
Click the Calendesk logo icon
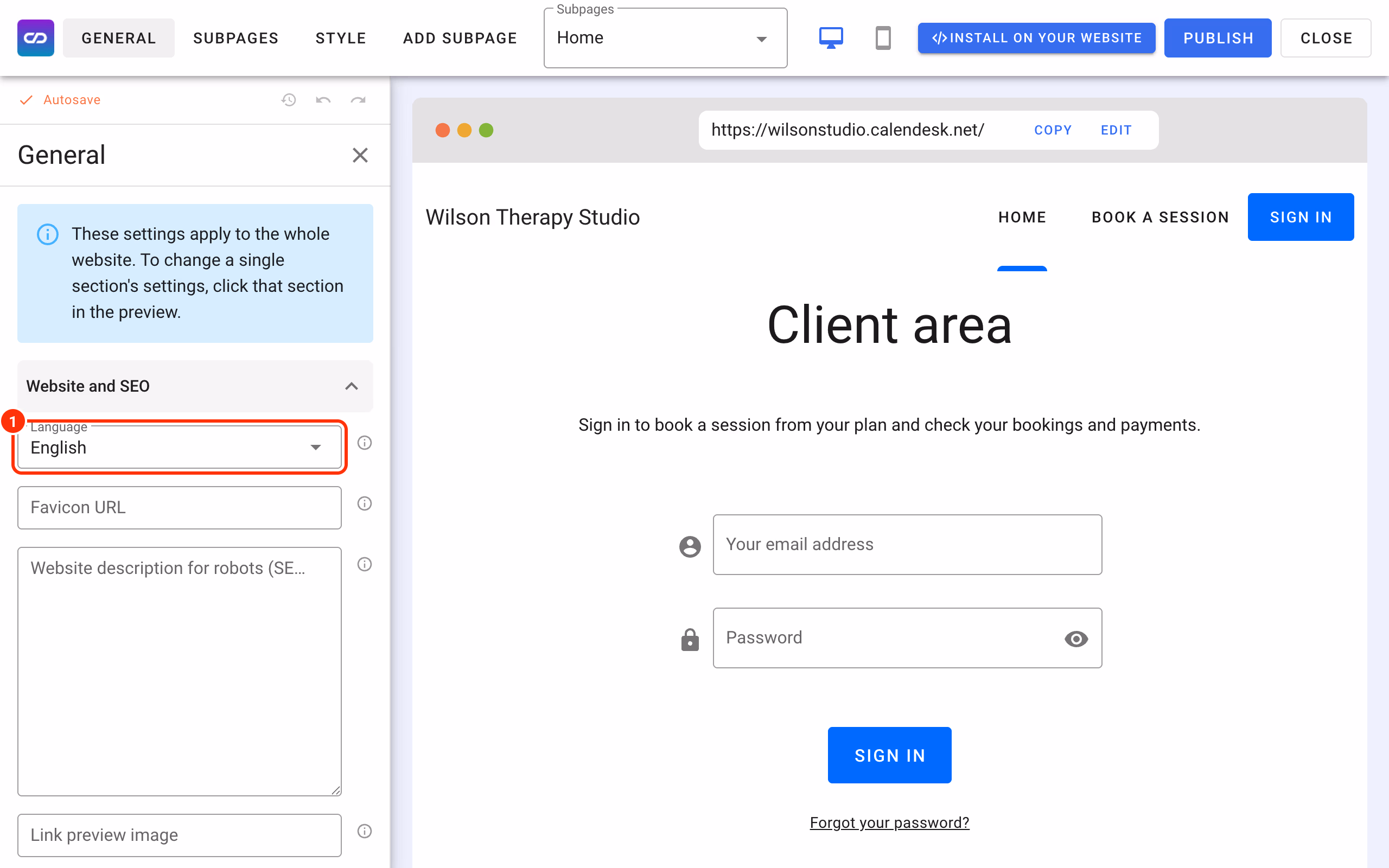pos(36,38)
